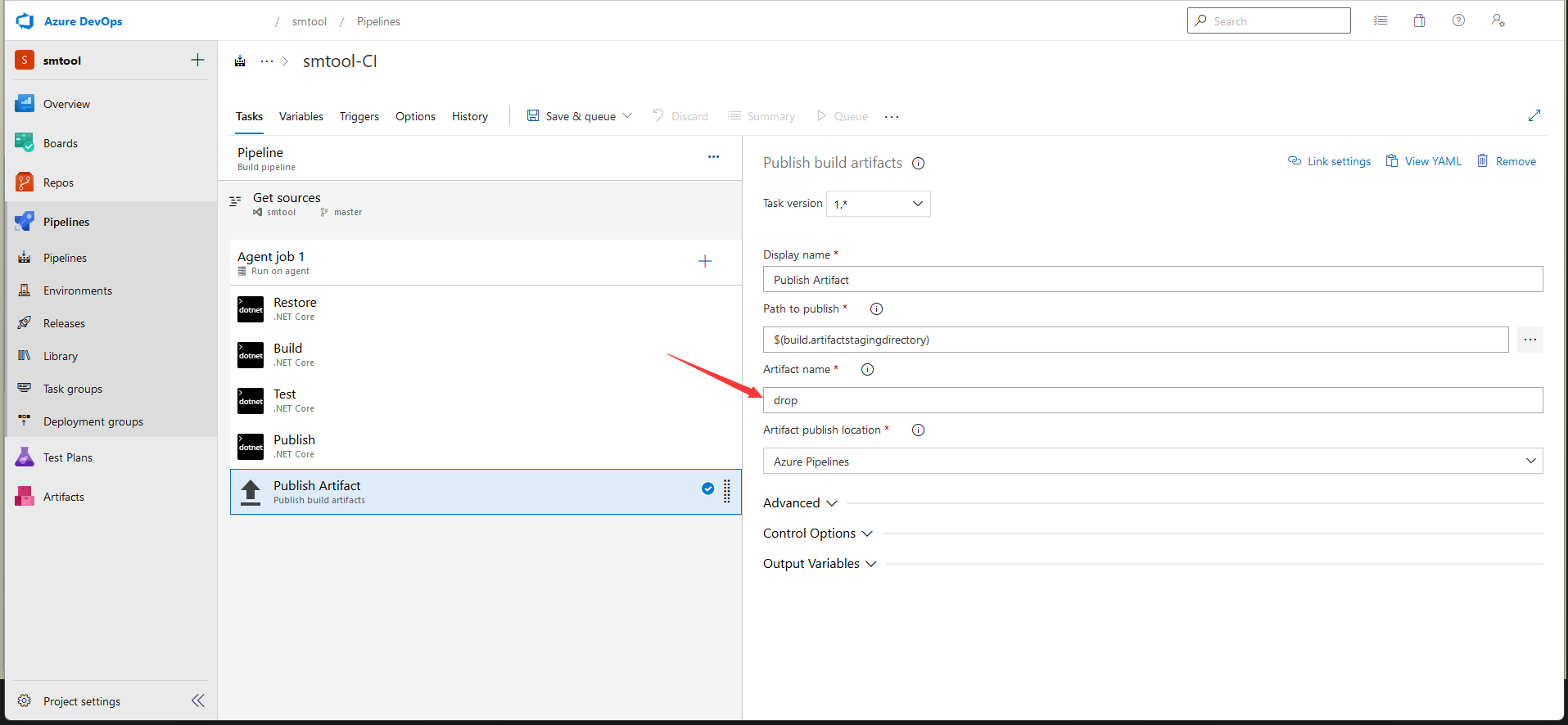
Task: Click the Publish Artifact blue checkmark
Action: tap(707, 489)
